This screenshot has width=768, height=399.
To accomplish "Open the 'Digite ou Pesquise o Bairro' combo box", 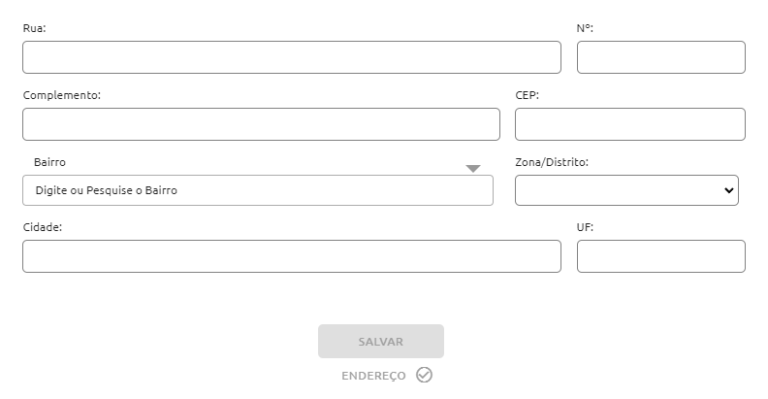I will point(258,190).
